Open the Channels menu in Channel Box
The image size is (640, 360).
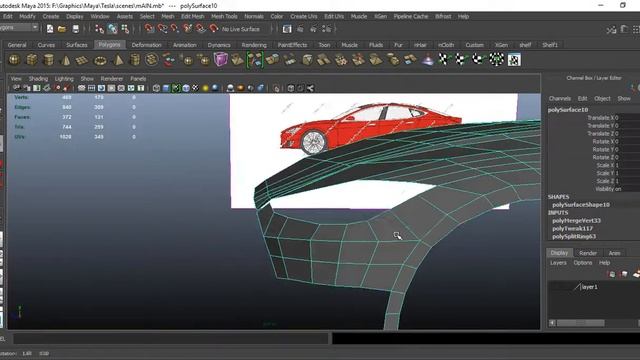click(560, 98)
